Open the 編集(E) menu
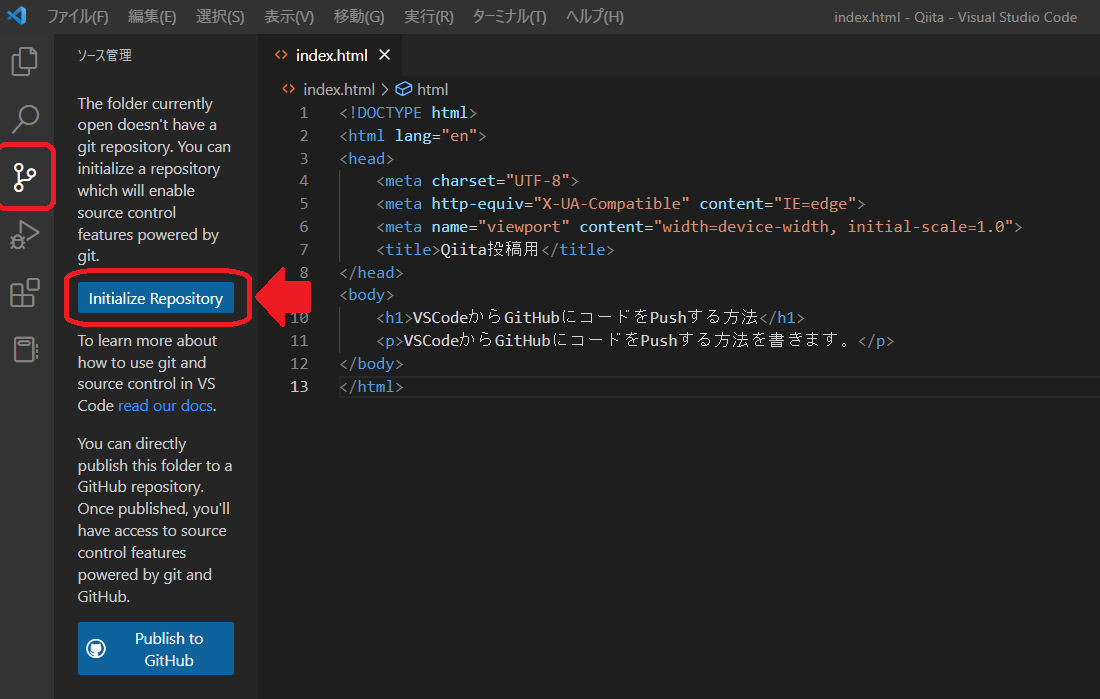 tap(152, 16)
